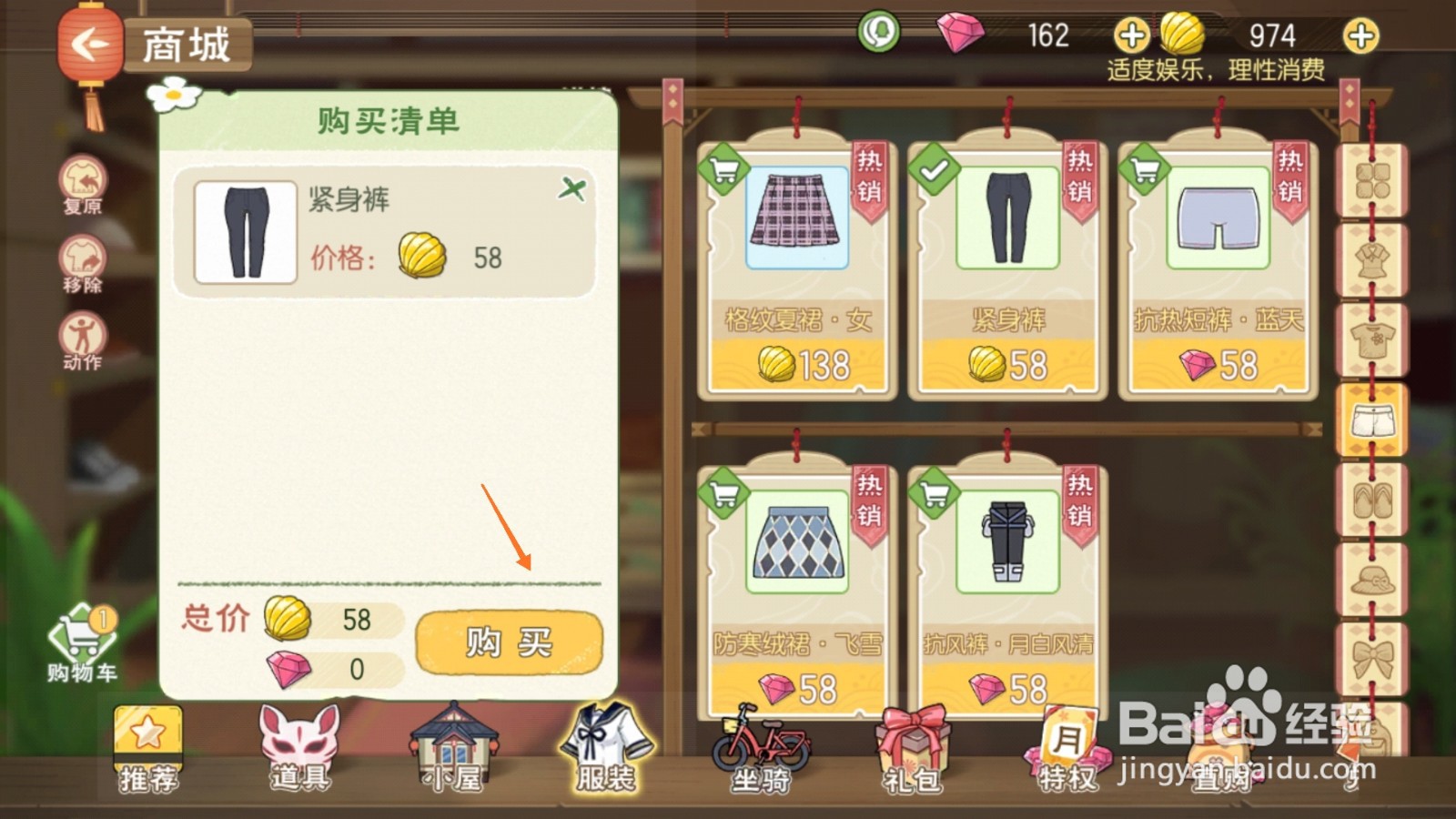Uncheck the selected 紧身裤 item
Image resolution: width=1456 pixels, height=819 pixels.
point(934,168)
